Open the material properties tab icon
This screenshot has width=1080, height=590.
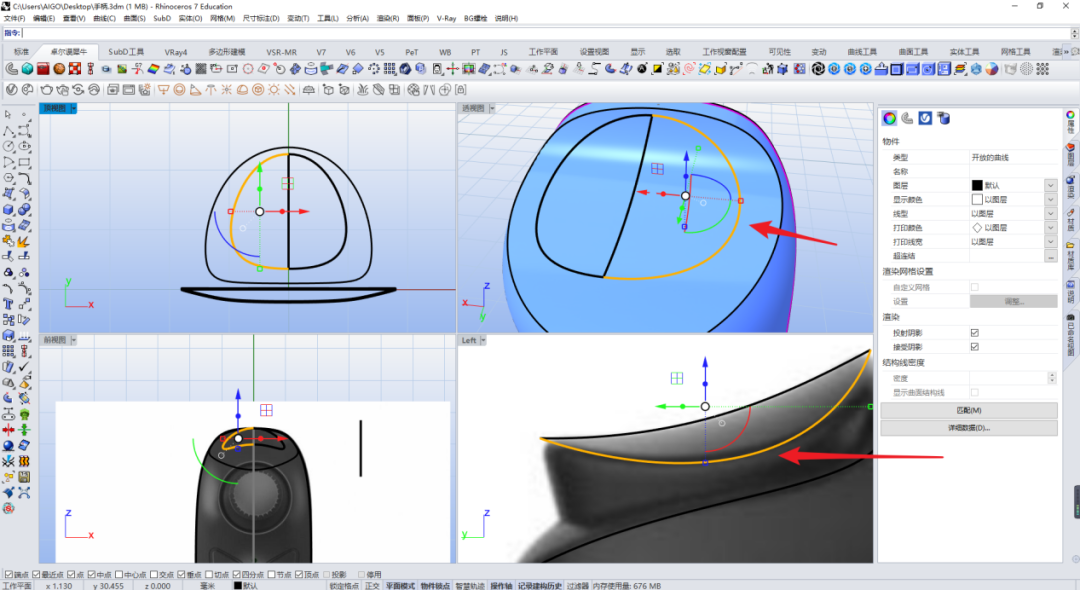pyautogui.click(x=907, y=118)
